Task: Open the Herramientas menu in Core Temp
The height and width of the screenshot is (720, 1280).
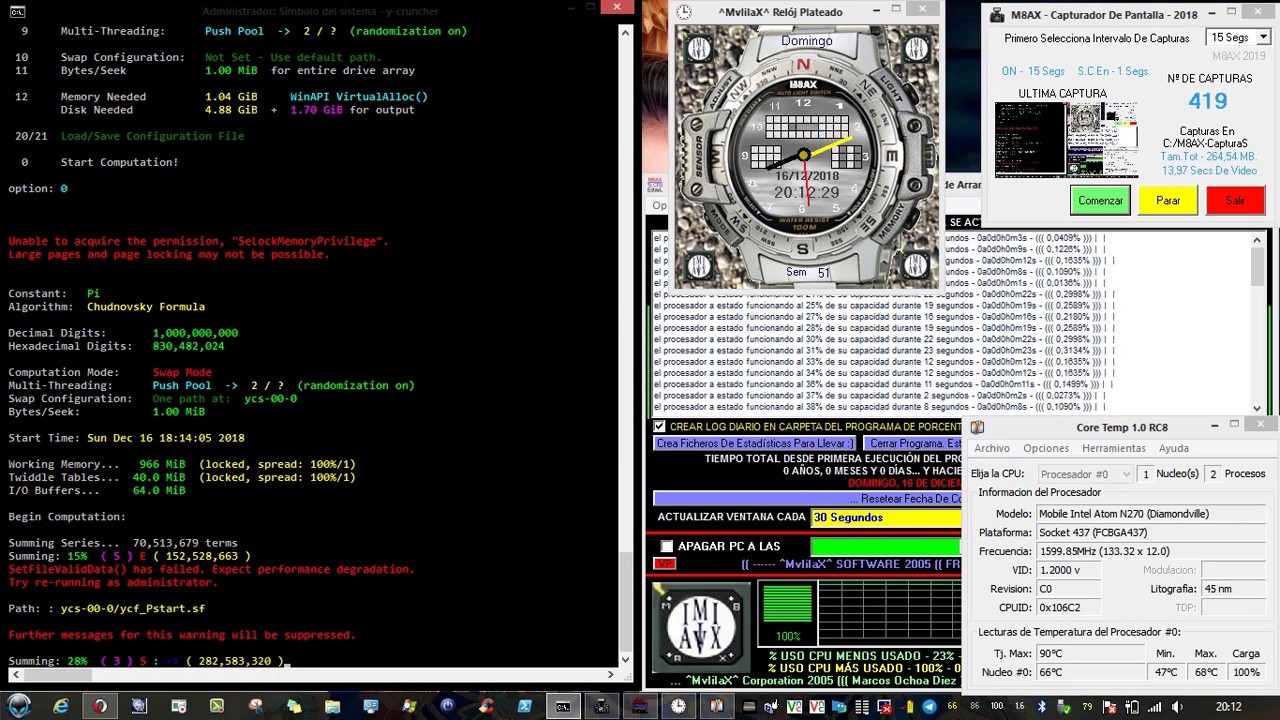Action: coord(1114,448)
